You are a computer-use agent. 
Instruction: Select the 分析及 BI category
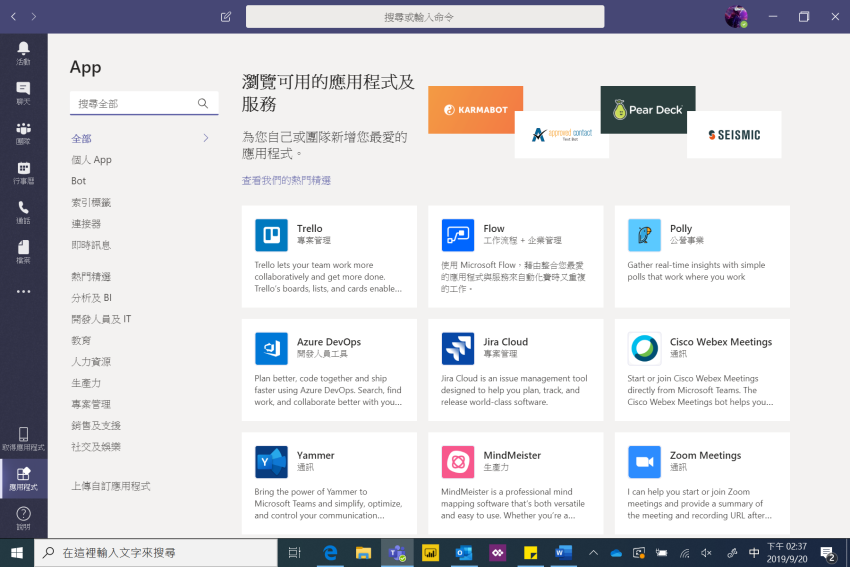click(92, 298)
